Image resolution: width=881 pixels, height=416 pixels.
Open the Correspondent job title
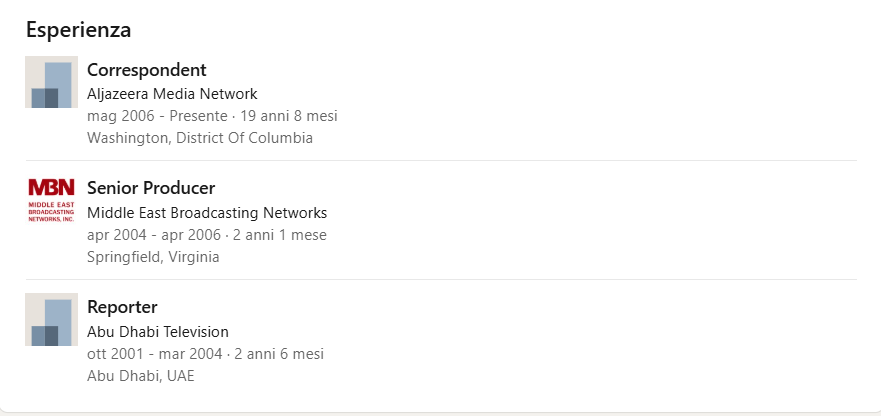pyautogui.click(x=146, y=70)
